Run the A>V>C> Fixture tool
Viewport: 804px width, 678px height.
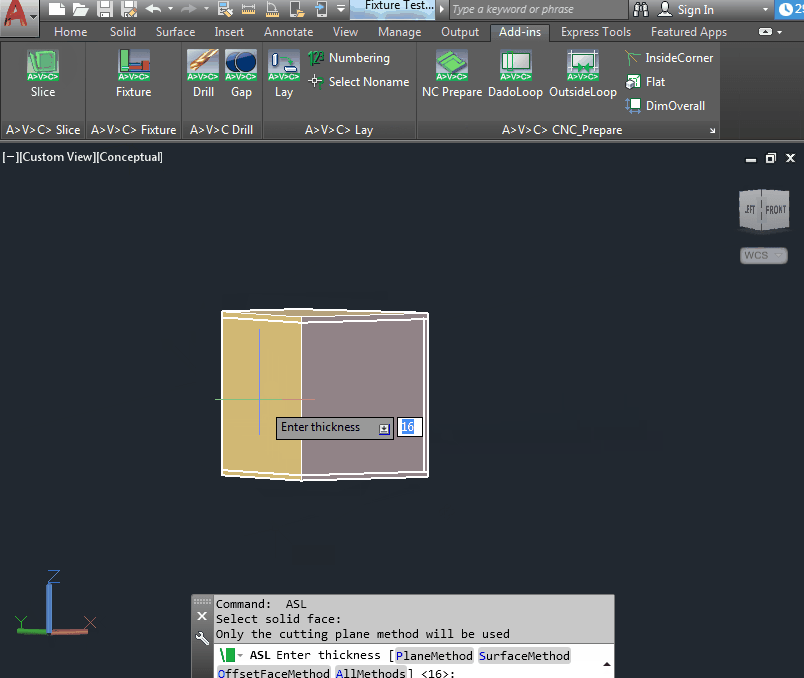coord(134,73)
